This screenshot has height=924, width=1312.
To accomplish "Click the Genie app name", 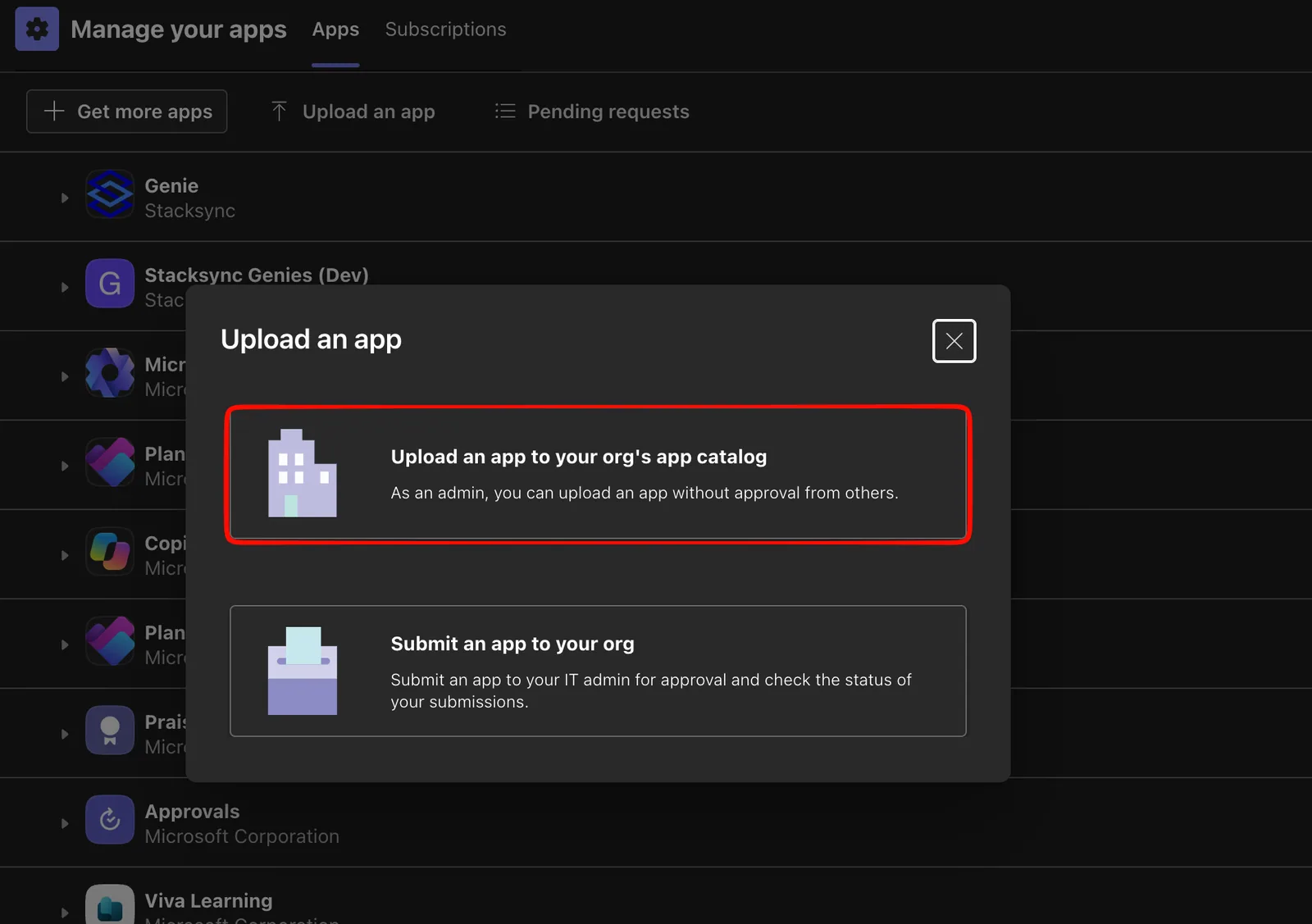I will [171, 186].
